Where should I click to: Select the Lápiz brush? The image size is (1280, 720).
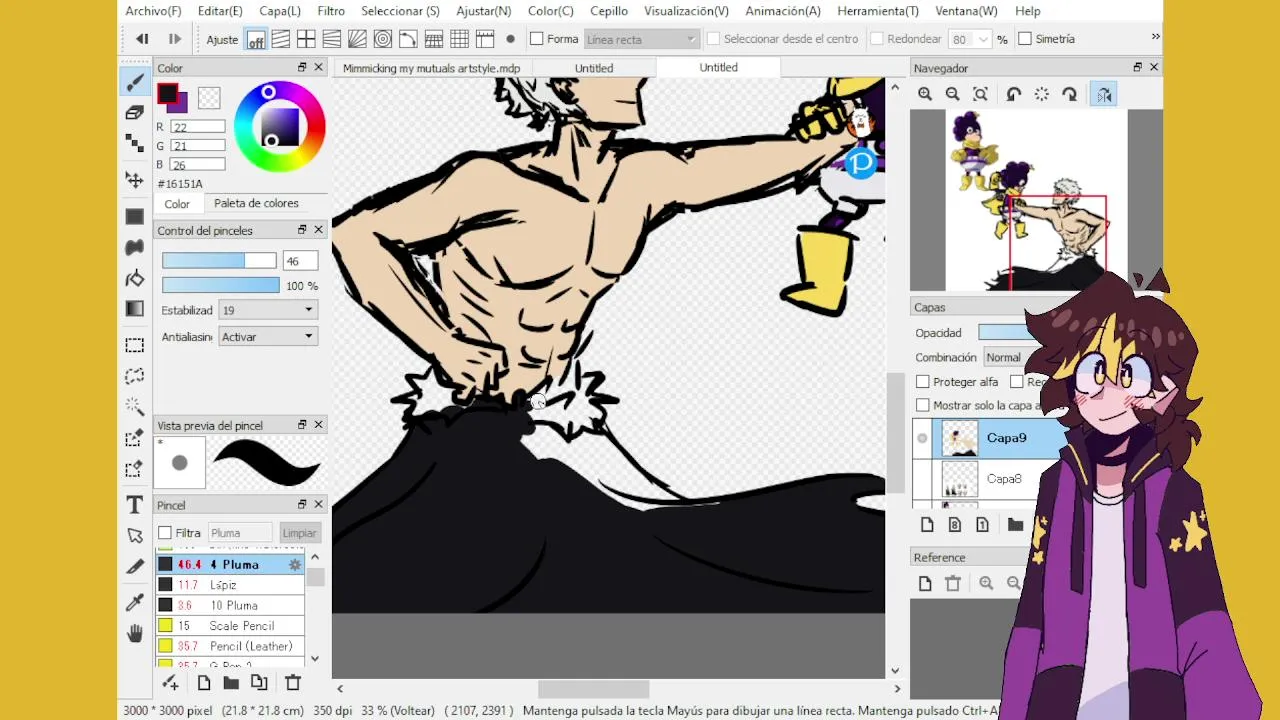(230, 585)
